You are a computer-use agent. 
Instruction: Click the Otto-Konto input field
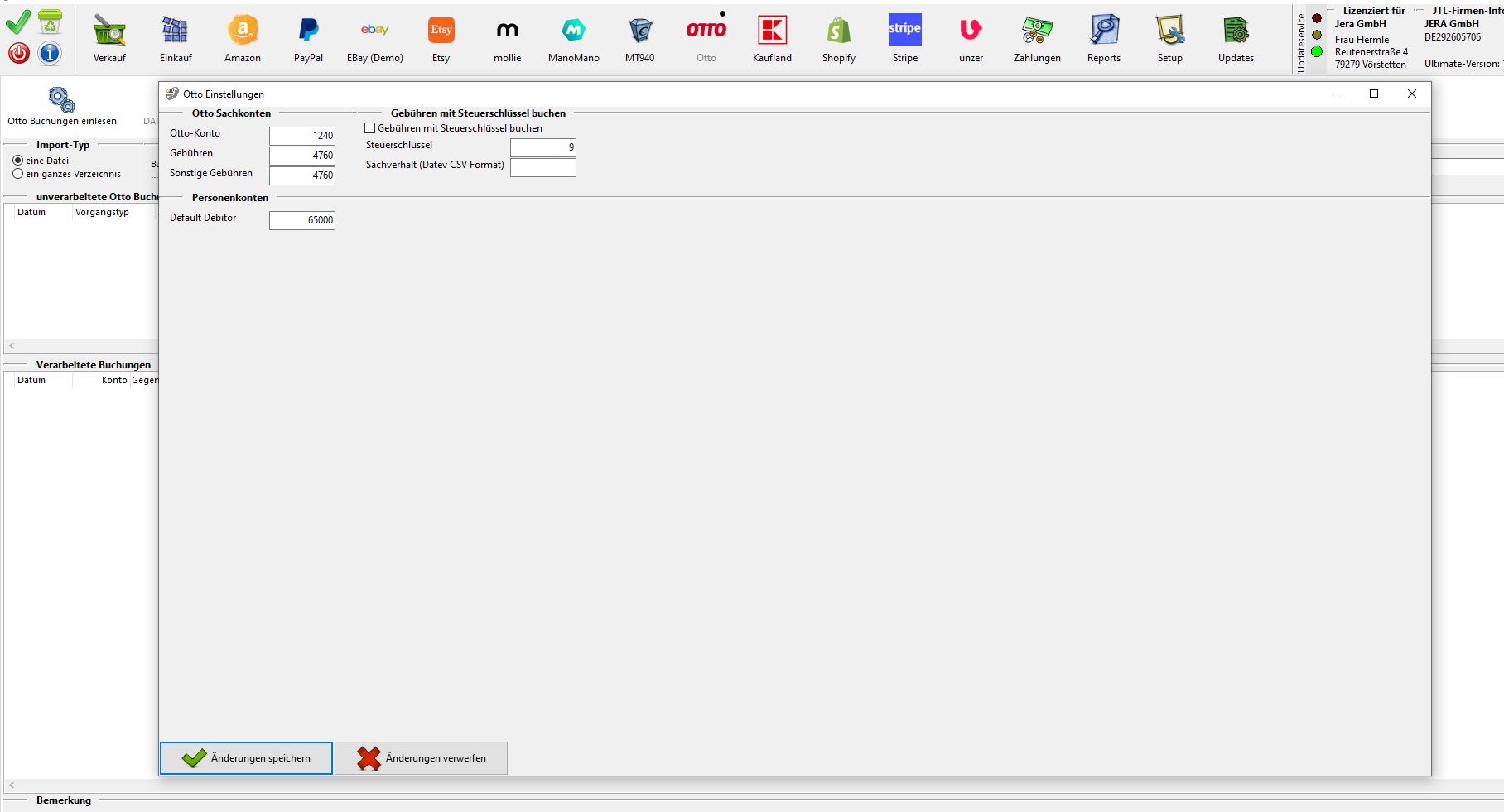pos(302,136)
